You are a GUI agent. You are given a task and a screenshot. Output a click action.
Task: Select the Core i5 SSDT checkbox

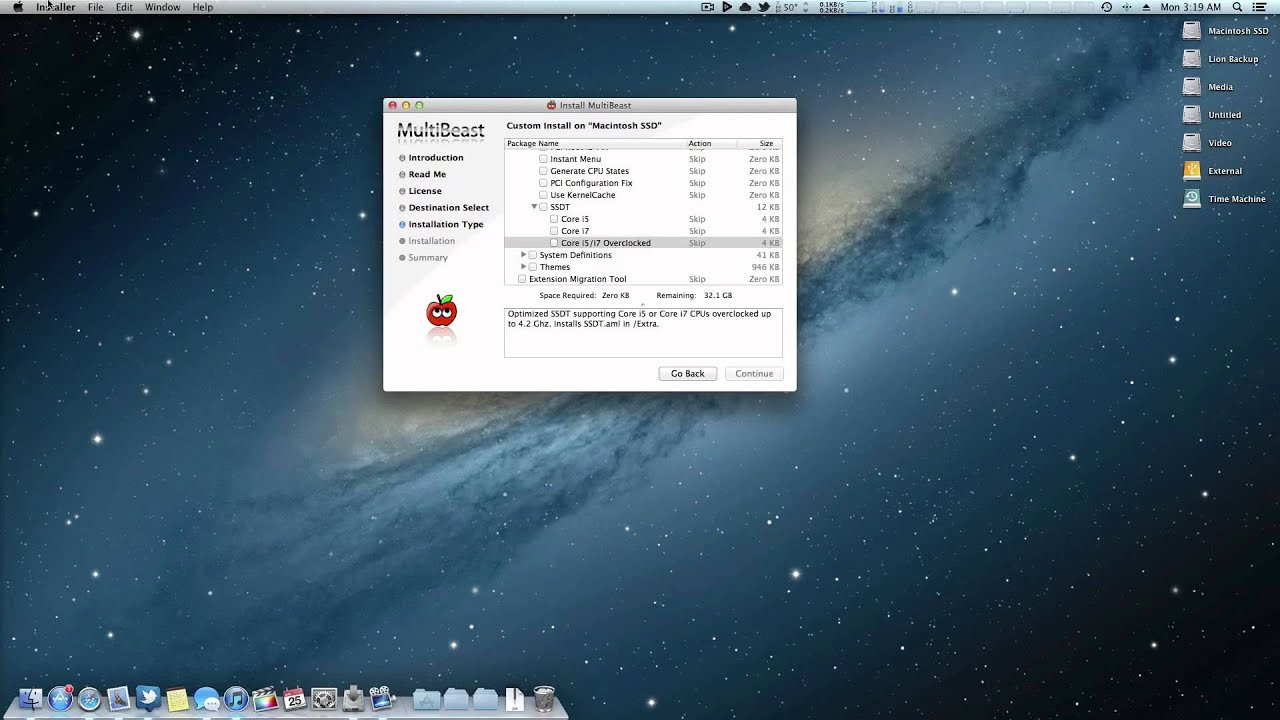coord(554,219)
